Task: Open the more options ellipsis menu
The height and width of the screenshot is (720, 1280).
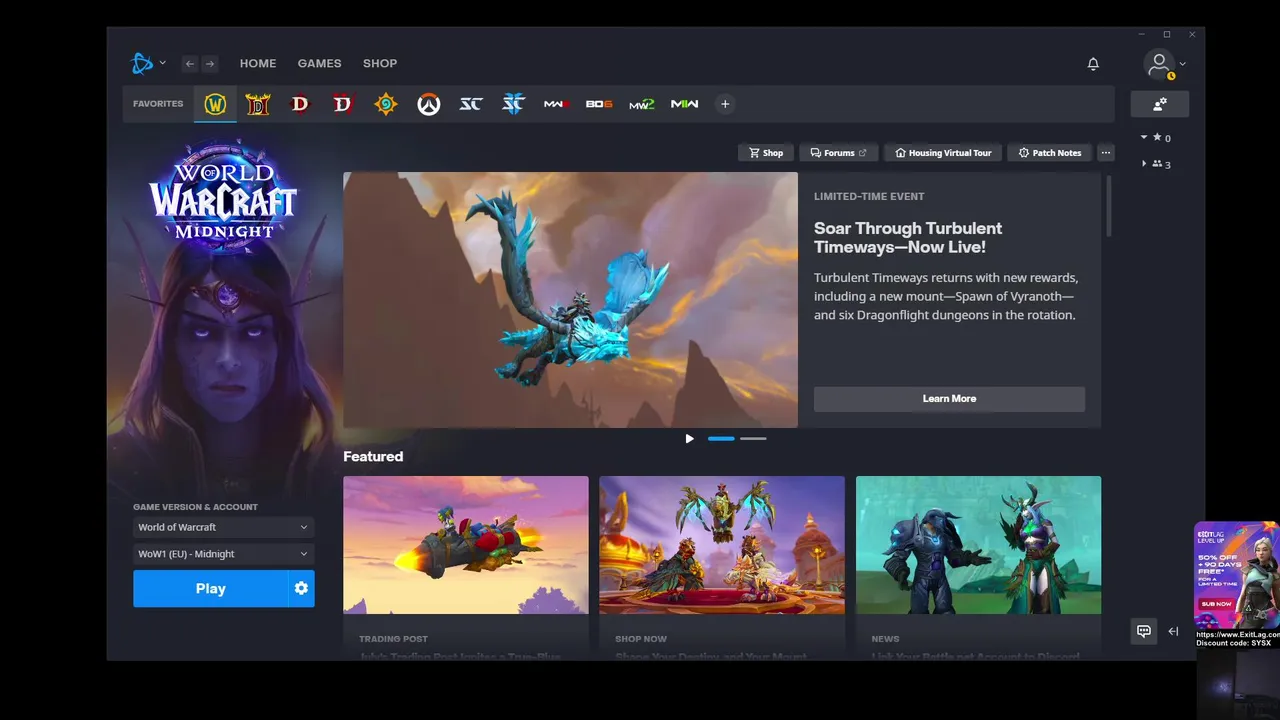Action: pyautogui.click(x=1106, y=153)
